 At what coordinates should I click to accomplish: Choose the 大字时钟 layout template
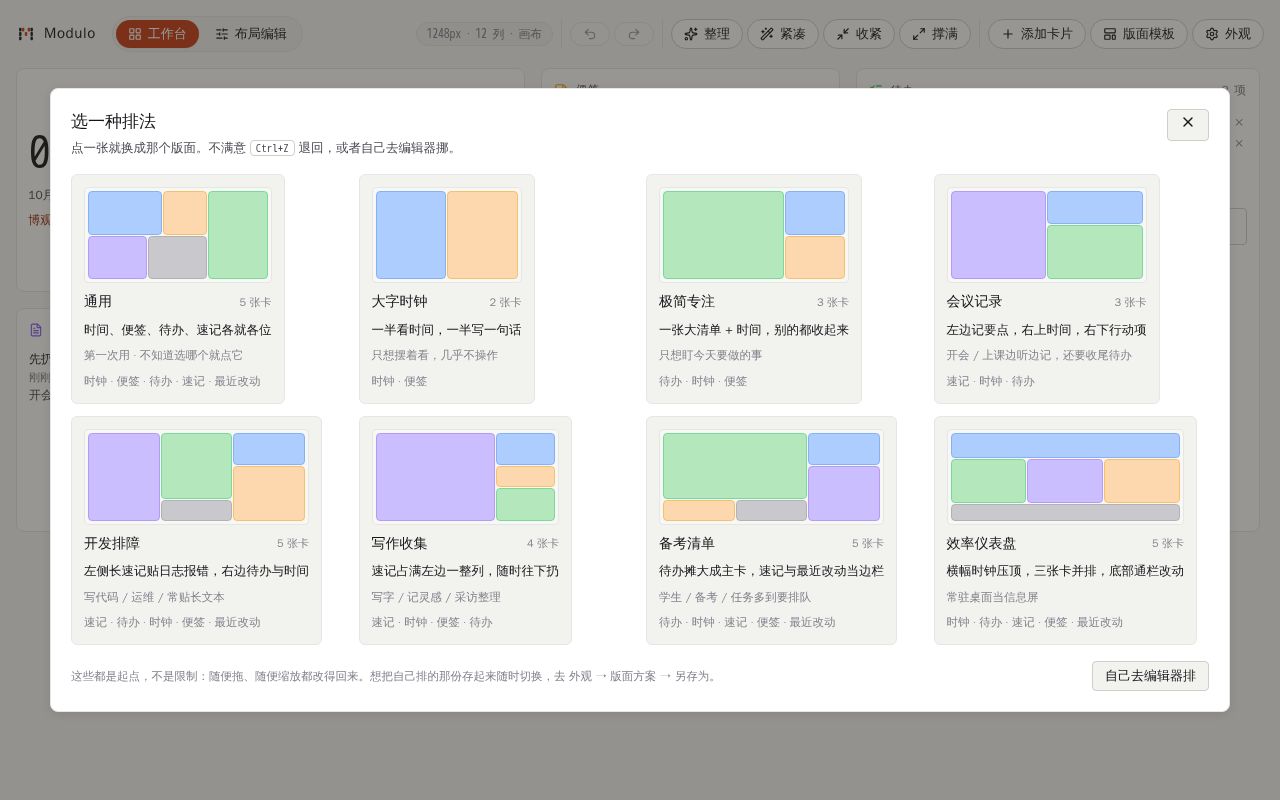pos(447,289)
